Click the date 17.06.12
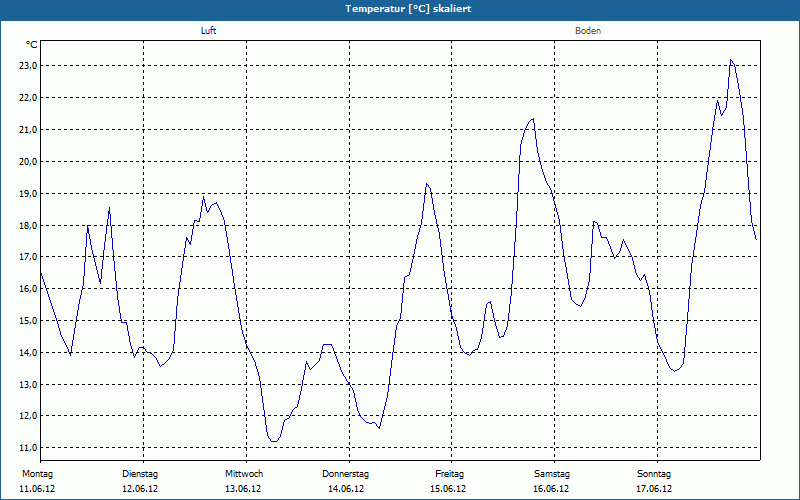 point(654,489)
